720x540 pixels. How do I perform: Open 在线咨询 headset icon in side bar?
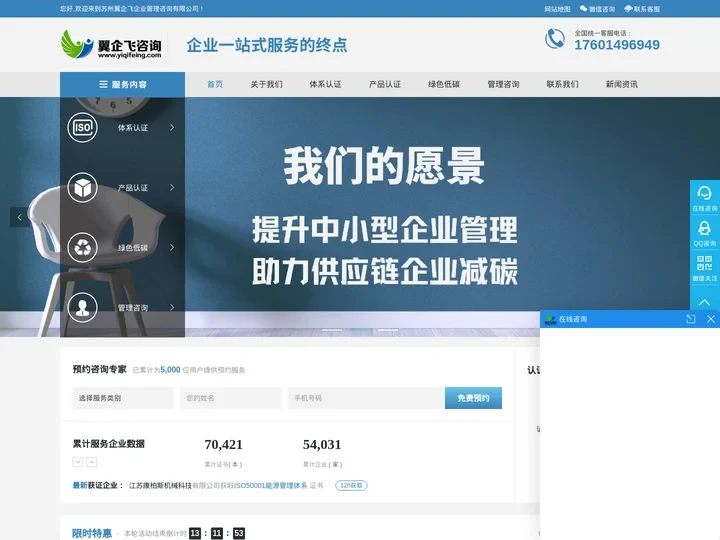point(704,193)
